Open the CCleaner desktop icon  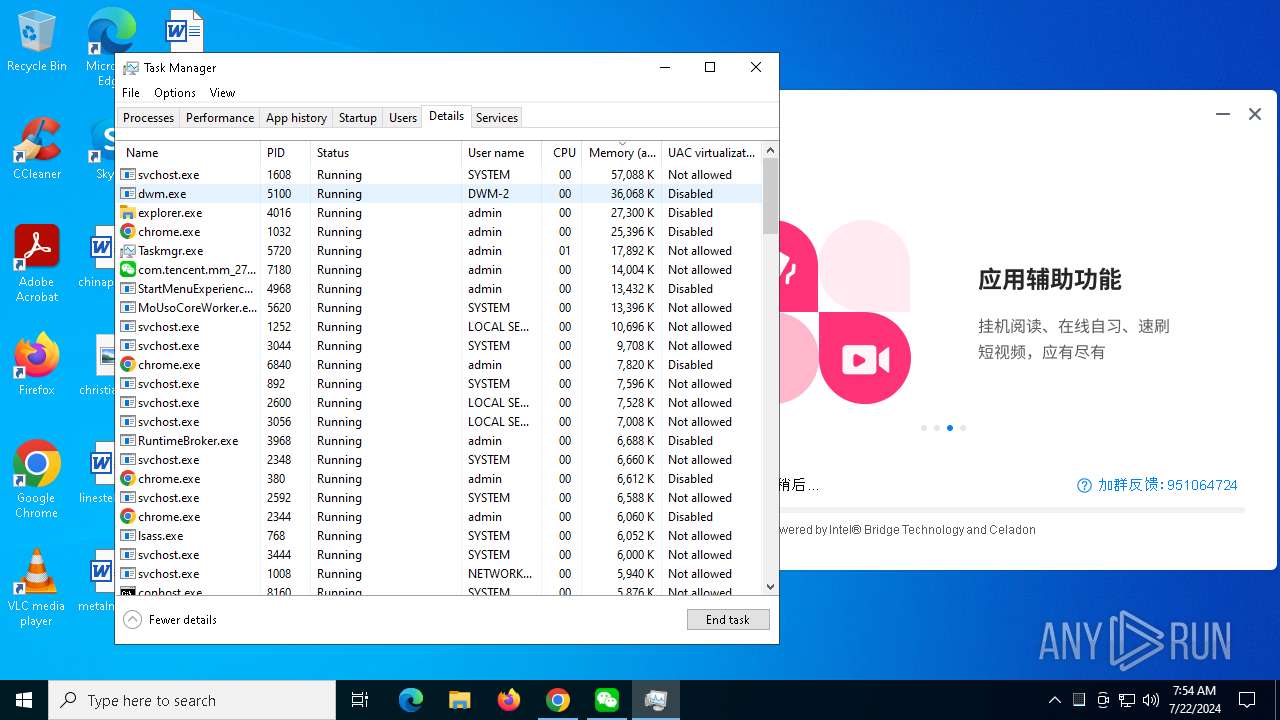point(37,148)
